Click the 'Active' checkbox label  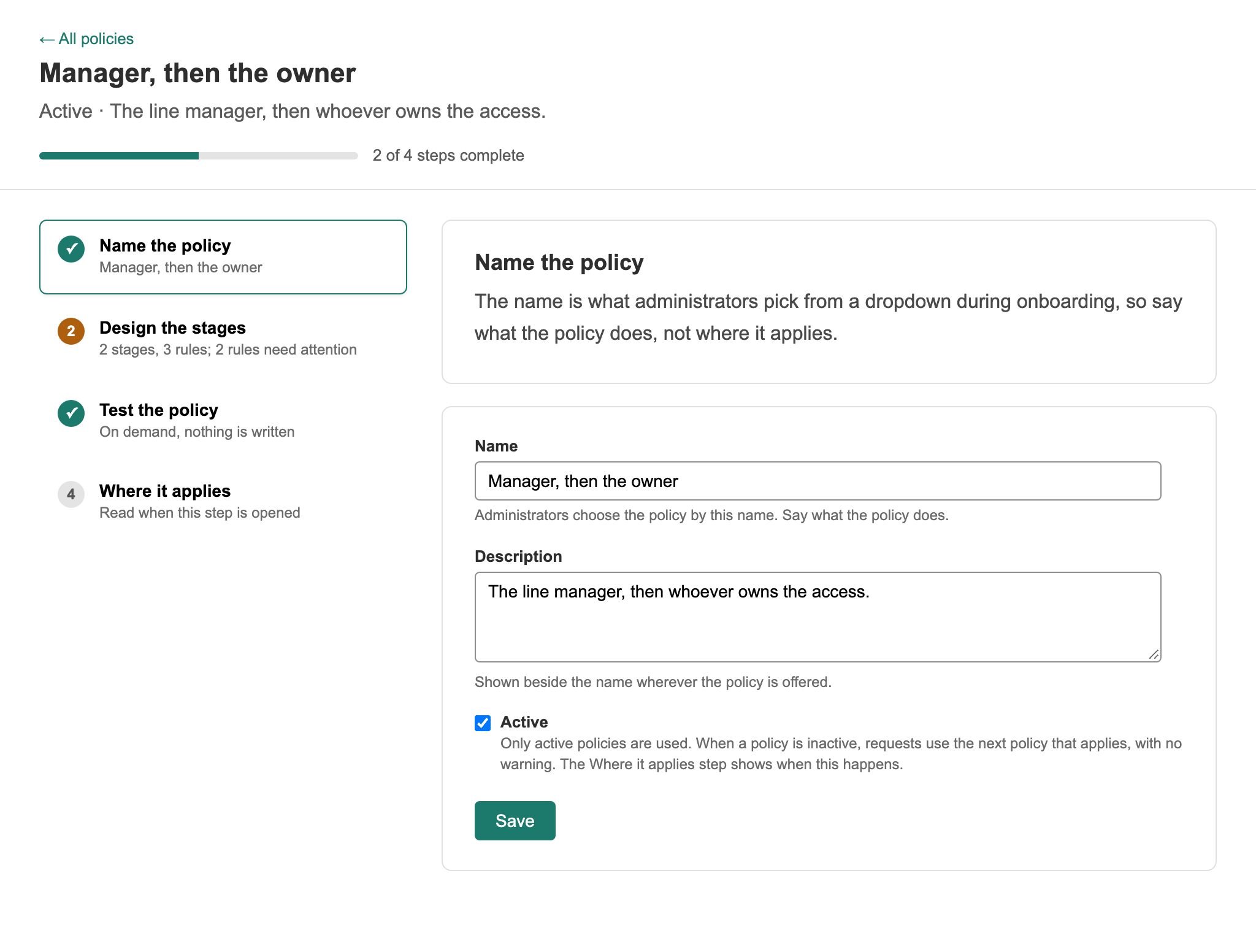click(524, 722)
